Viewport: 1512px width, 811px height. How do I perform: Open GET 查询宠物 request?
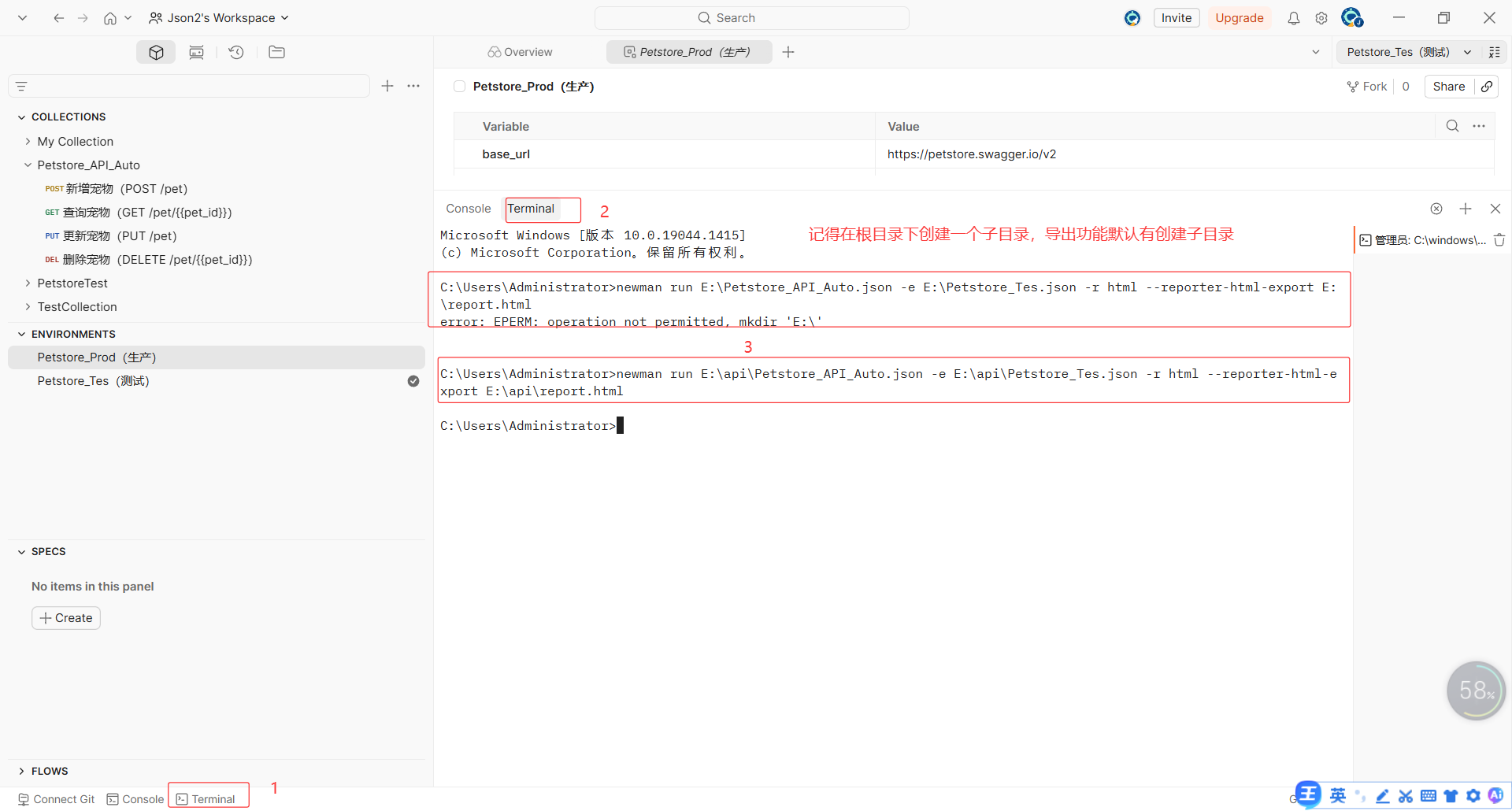coord(217,213)
